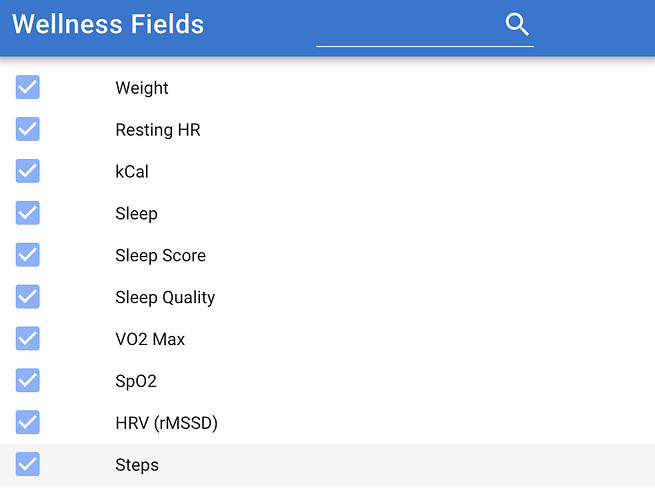Viewport: 655px width, 500px height.
Task: Uncheck the VO2 Max checkbox
Action: point(28,338)
